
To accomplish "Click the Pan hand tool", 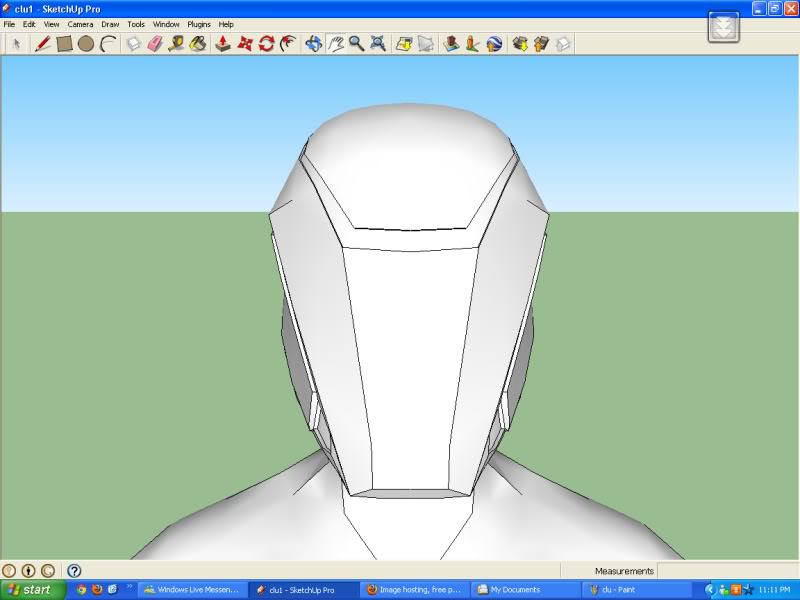I will 335,44.
